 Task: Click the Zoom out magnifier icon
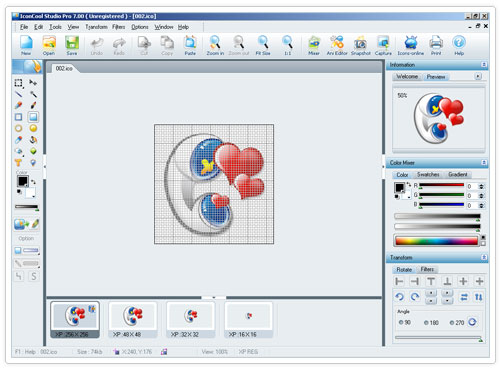click(x=239, y=45)
